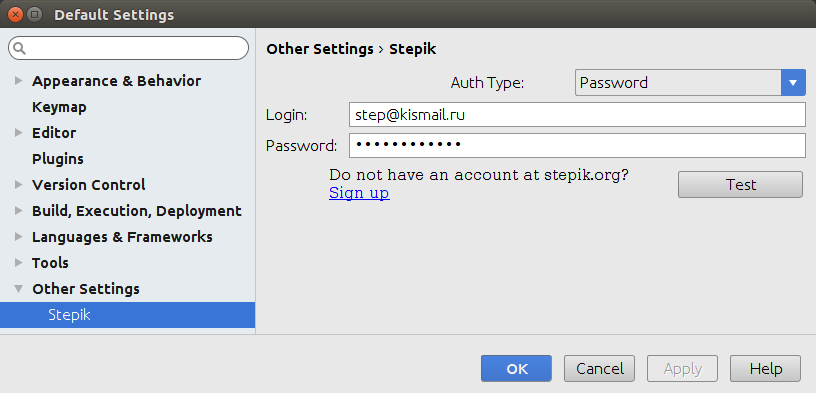Select the Stepik settings item
Image resolution: width=816 pixels, height=393 pixels.
(128, 315)
